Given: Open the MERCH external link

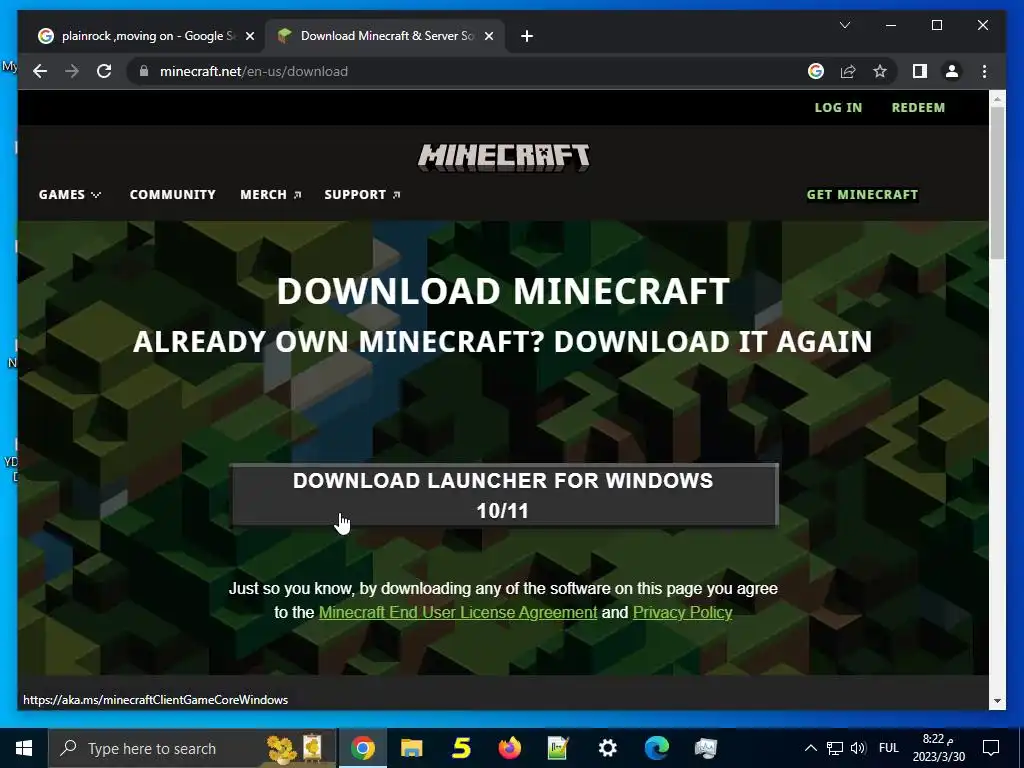Looking at the screenshot, I should point(270,195).
